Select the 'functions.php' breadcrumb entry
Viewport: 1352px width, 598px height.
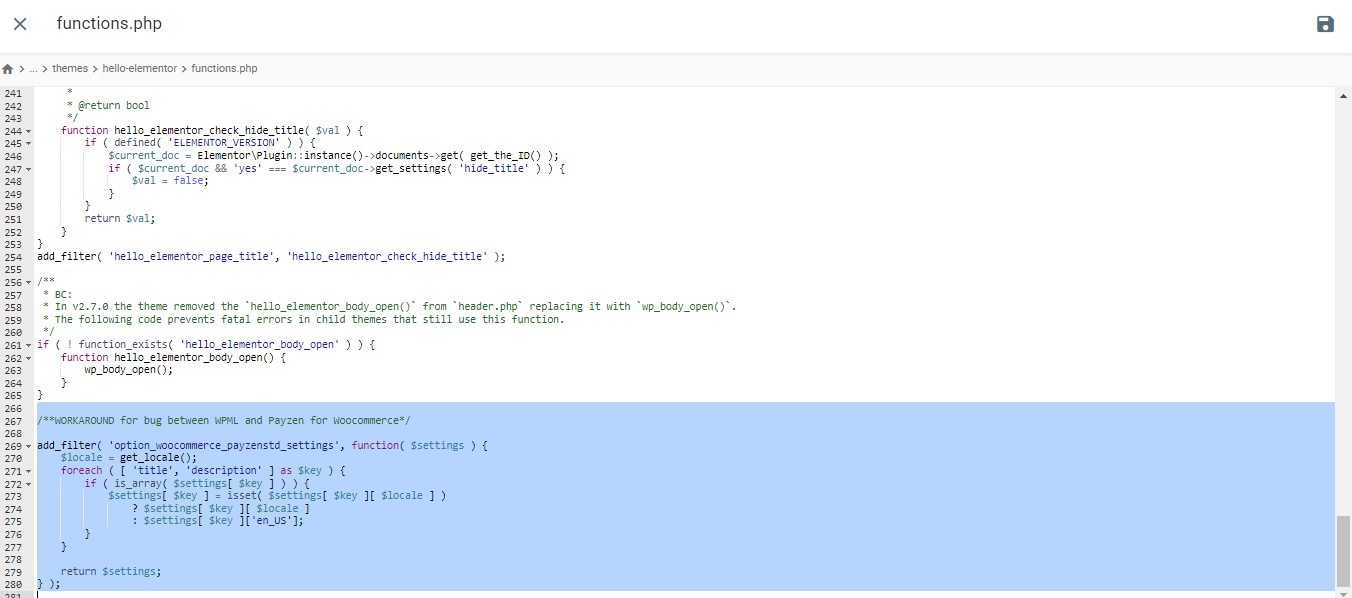(x=224, y=69)
